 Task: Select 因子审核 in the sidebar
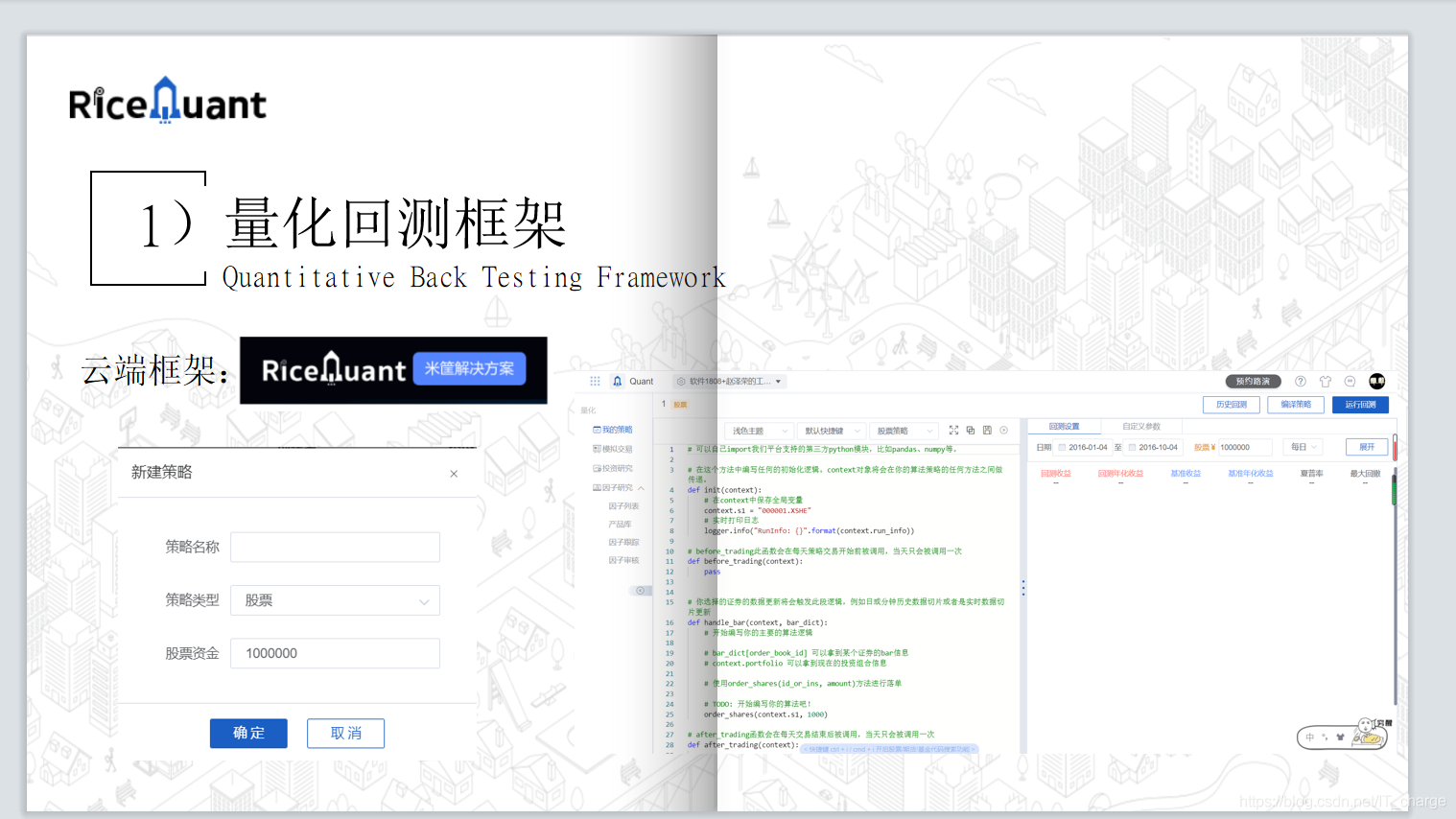point(623,560)
